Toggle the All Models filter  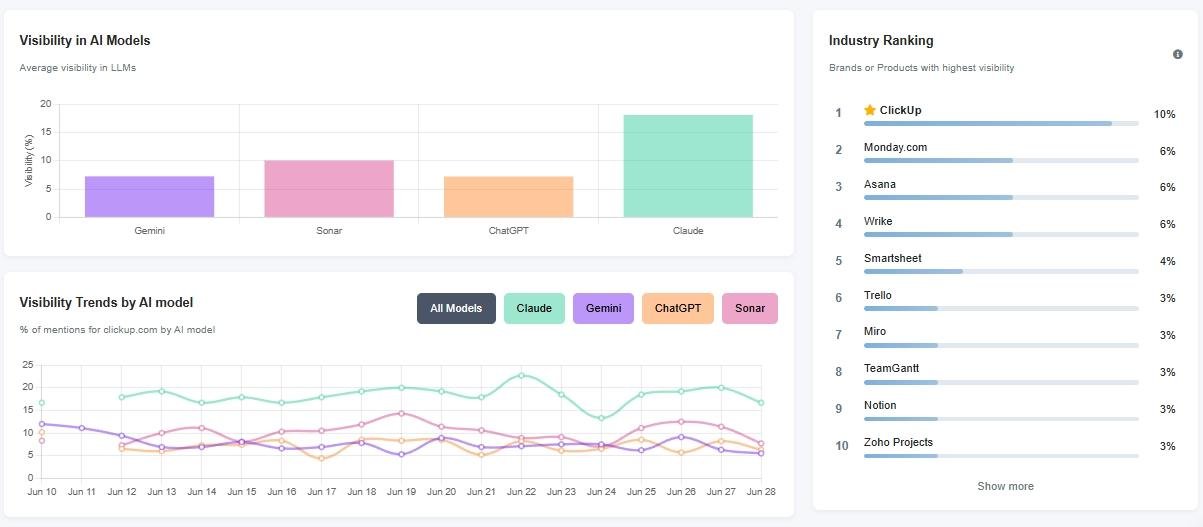[x=456, y=308]
